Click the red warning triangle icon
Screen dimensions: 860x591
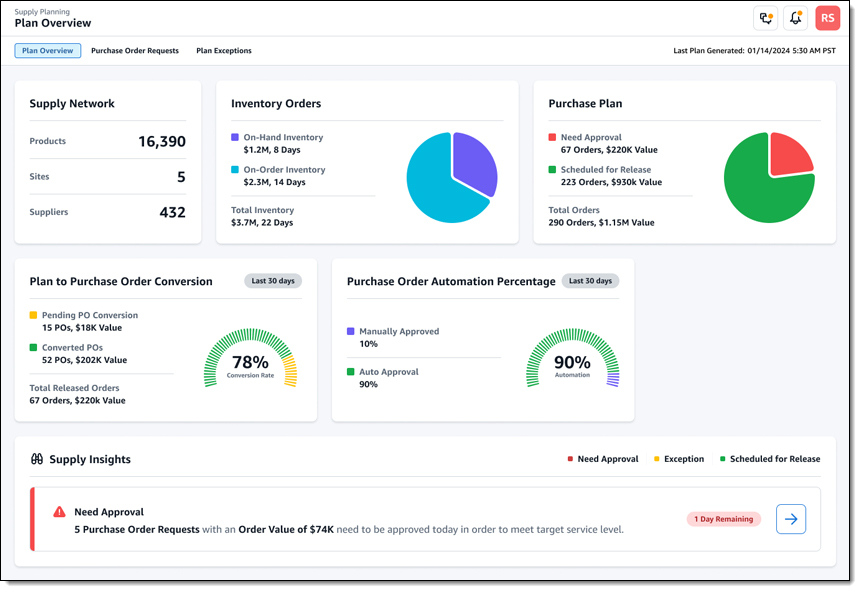pos(59,512)
